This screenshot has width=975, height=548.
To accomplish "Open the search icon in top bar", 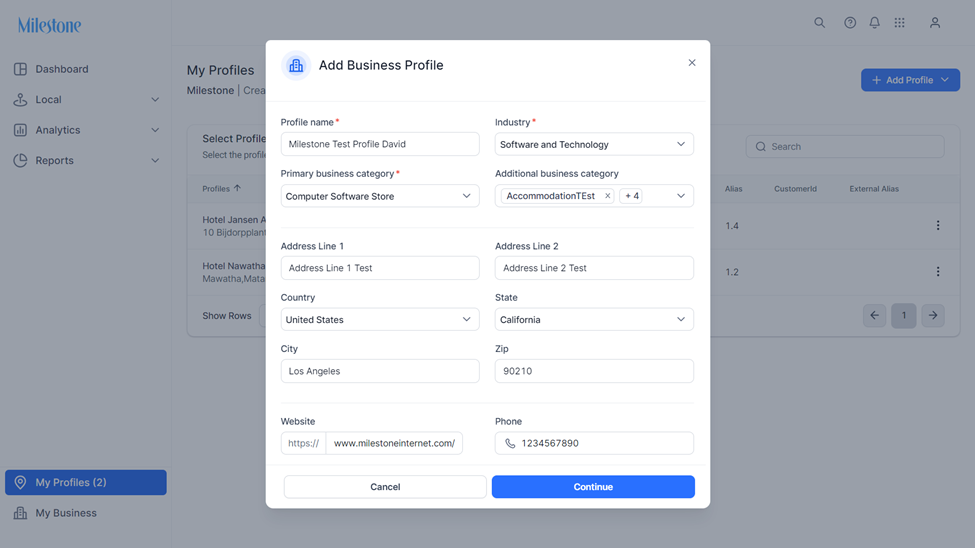I will click(x=820, y=23).
